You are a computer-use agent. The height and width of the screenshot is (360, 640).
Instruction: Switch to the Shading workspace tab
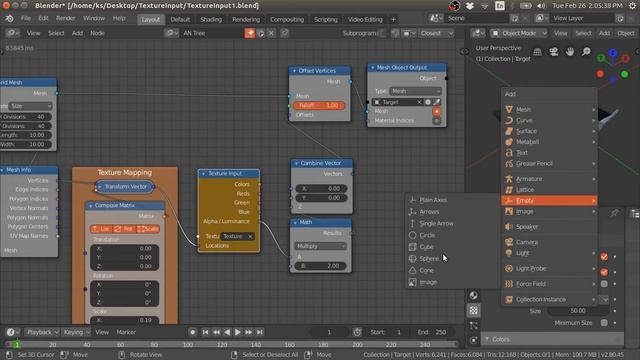(x=211, y=20)
